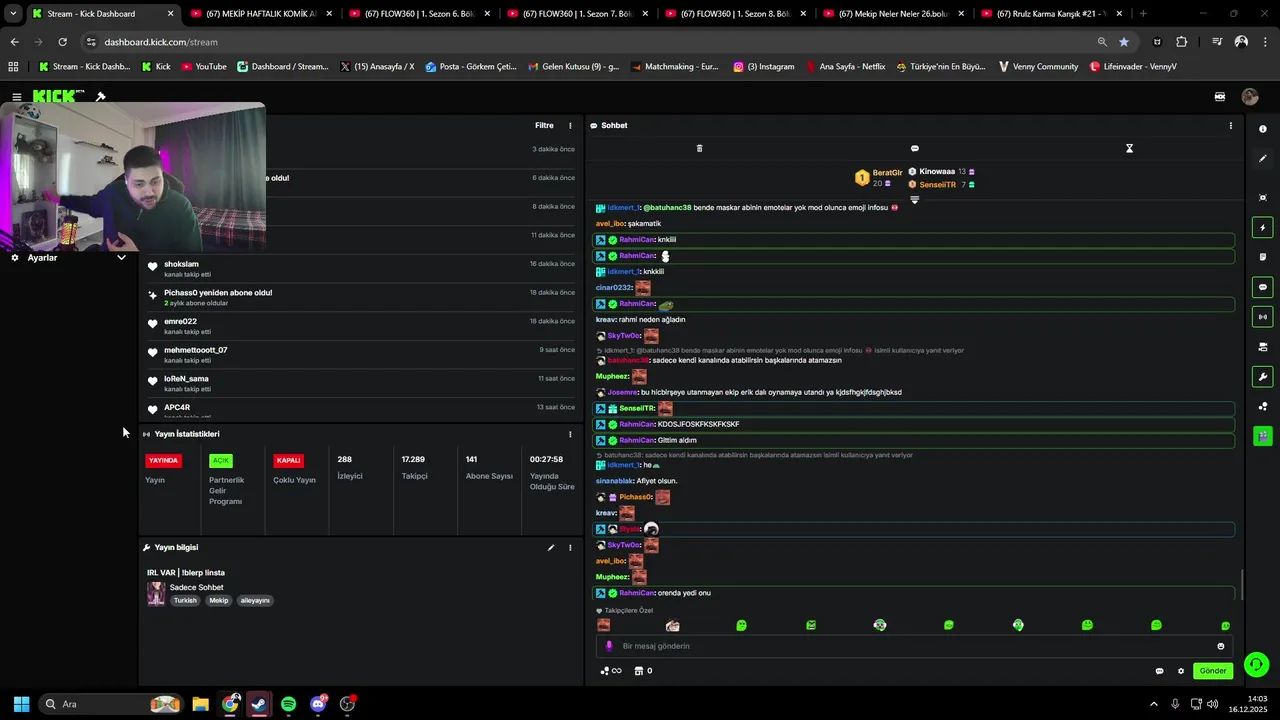
Task: Click the aileyayını tag
Action: pyautogui.click(x=255, y=601)
